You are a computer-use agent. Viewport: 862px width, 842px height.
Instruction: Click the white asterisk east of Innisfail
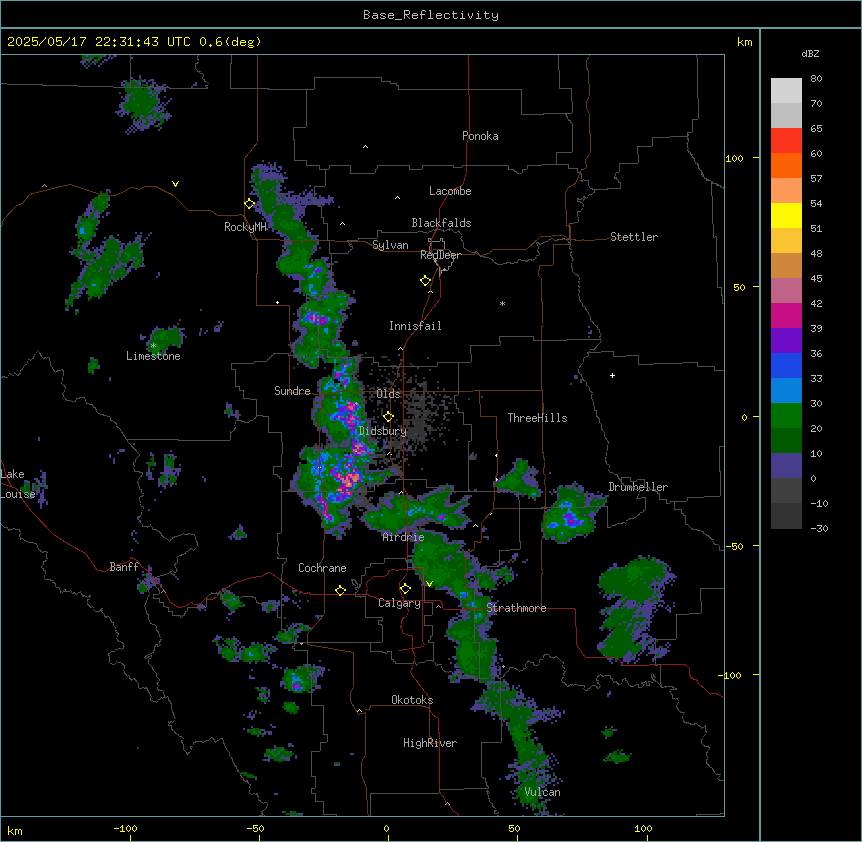point(502,303)
